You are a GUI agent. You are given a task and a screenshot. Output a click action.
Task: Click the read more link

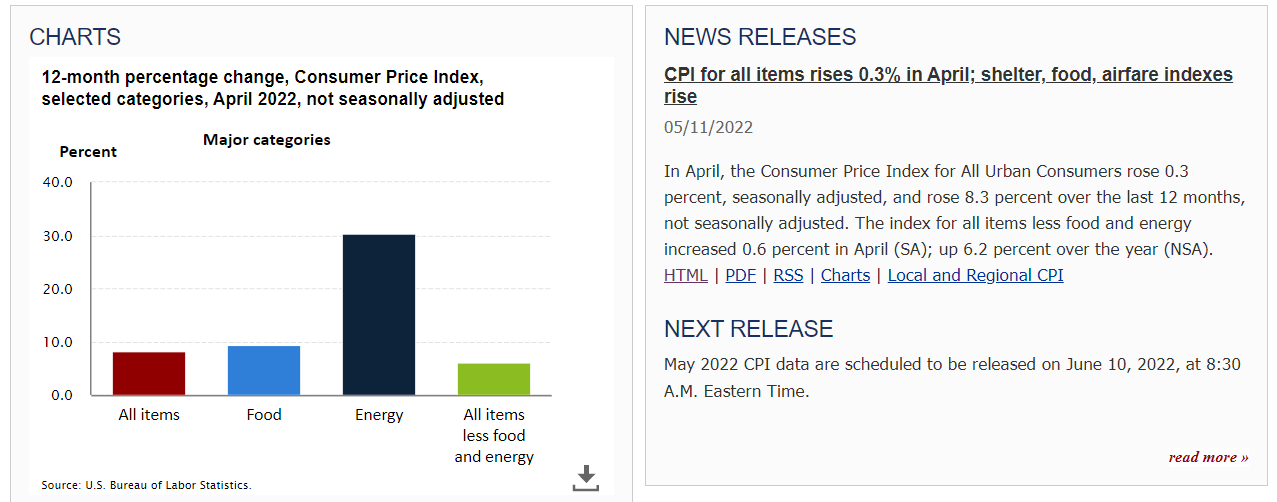tap(1208, 457)
